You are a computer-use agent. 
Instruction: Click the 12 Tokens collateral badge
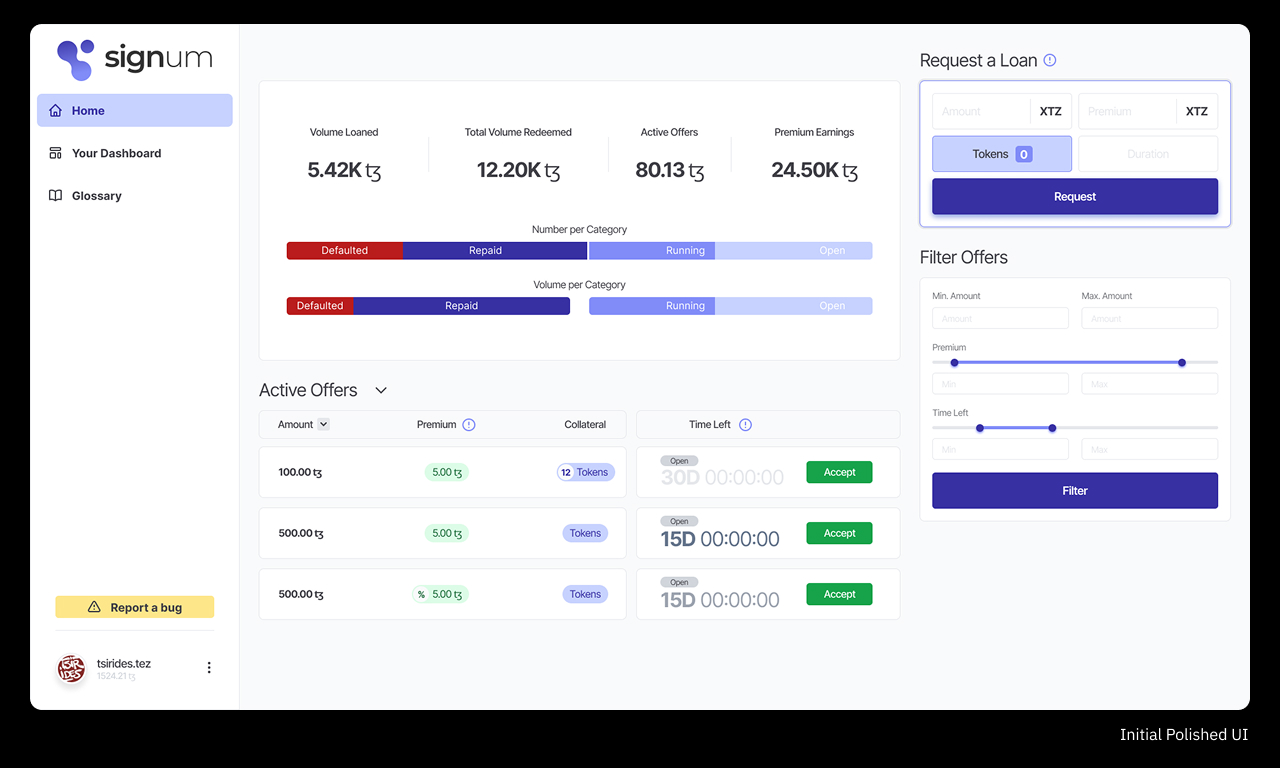tap(585, 472)
